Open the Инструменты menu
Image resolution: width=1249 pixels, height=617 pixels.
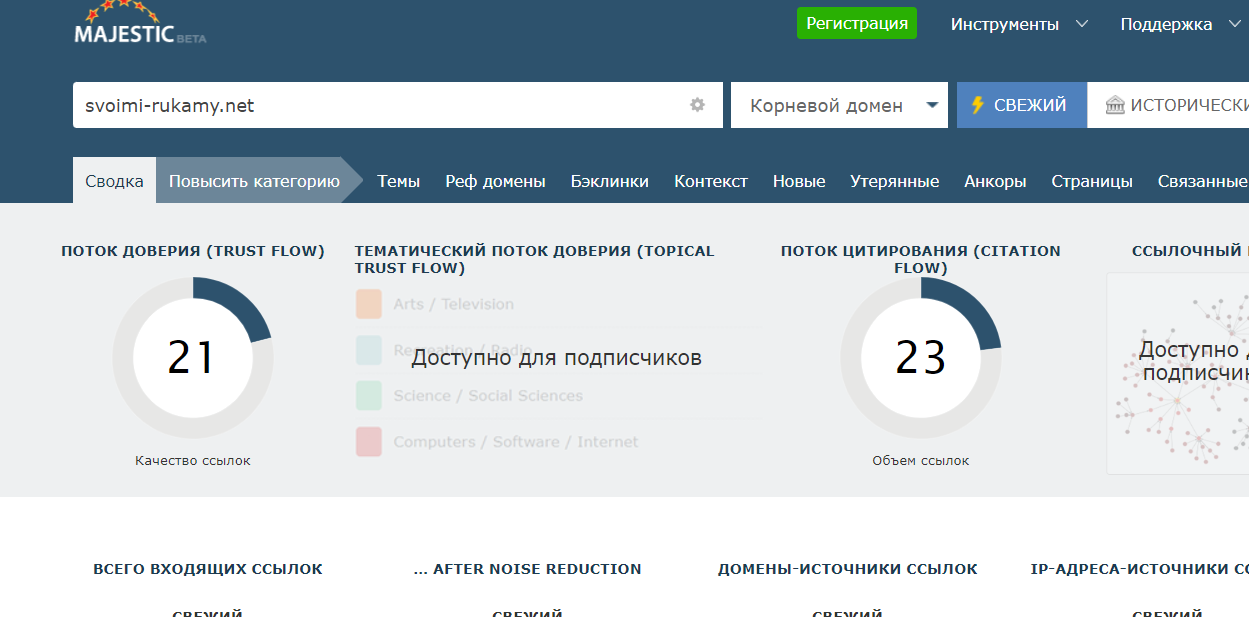coord(1005,24)
